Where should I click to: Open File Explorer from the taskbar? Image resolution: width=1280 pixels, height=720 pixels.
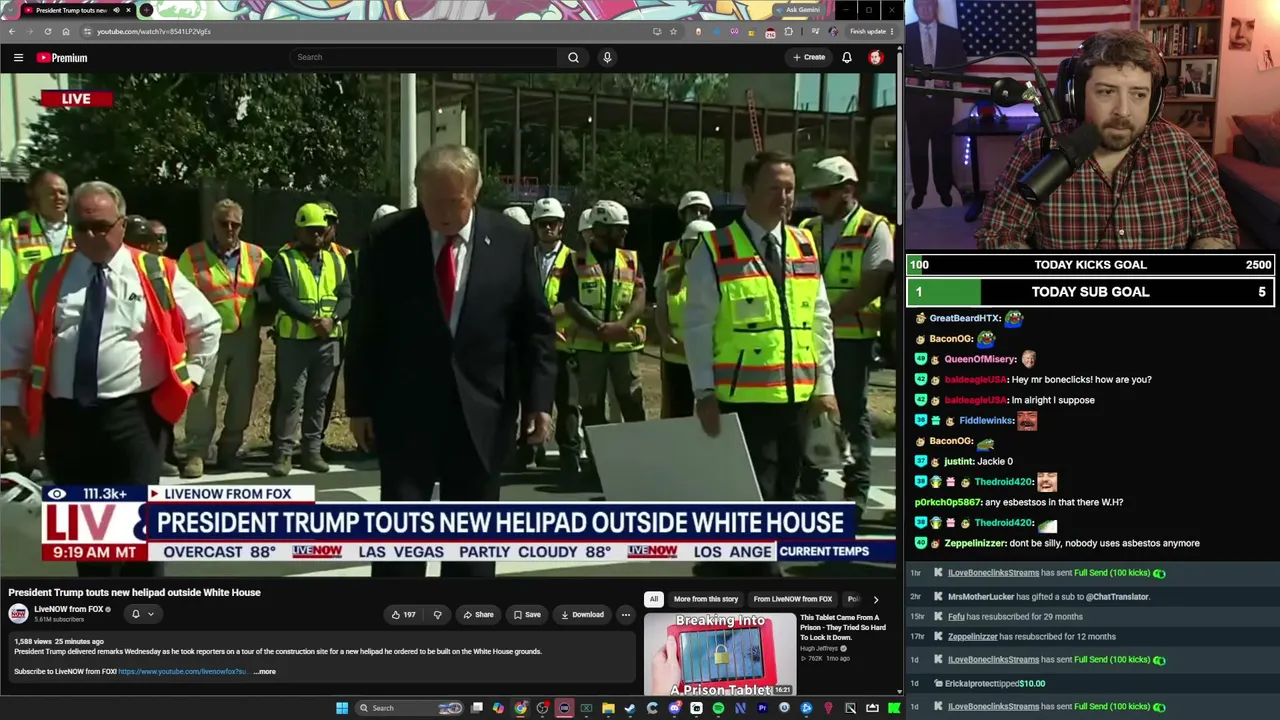point(608,708)
